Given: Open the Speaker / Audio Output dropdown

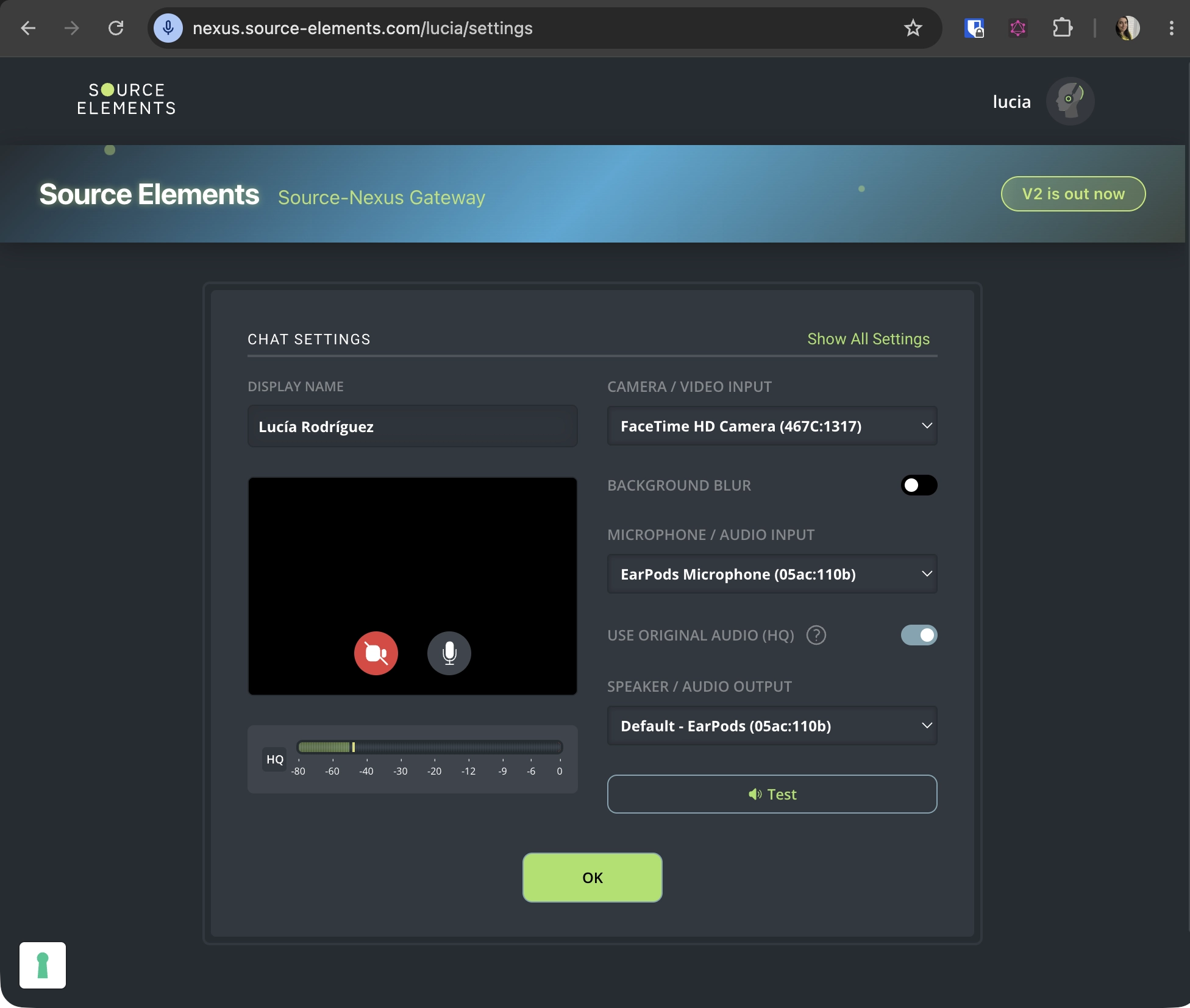Looking at the screenshot, I should [x=772, y=726].
